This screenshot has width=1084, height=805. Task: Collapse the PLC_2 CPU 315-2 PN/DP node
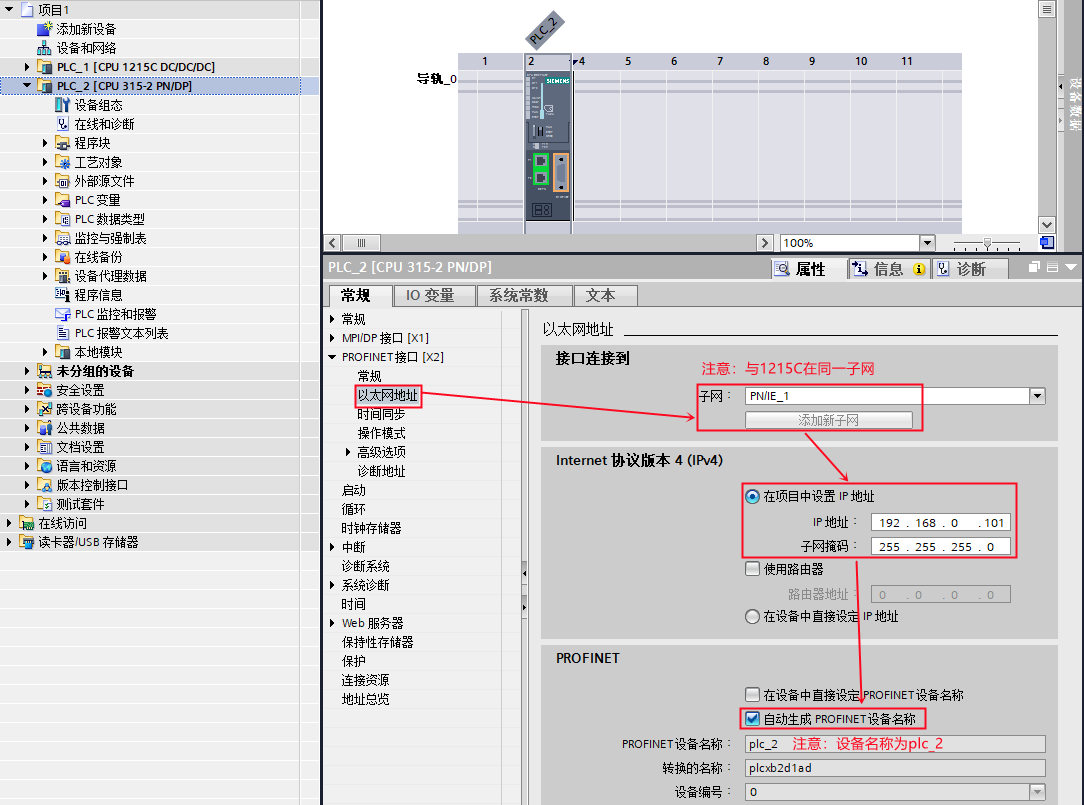point(27,86)
